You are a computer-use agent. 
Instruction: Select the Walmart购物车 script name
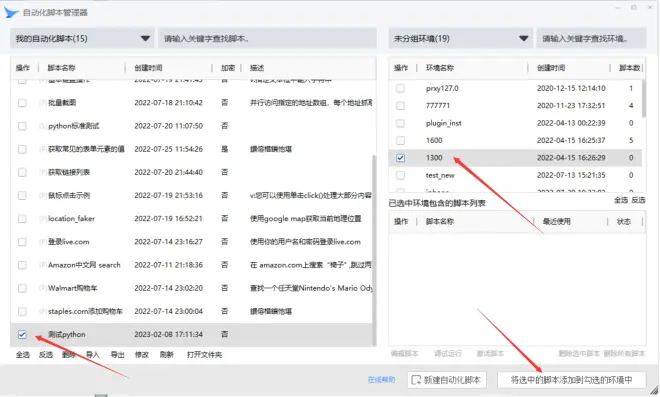tap(72, 288)
